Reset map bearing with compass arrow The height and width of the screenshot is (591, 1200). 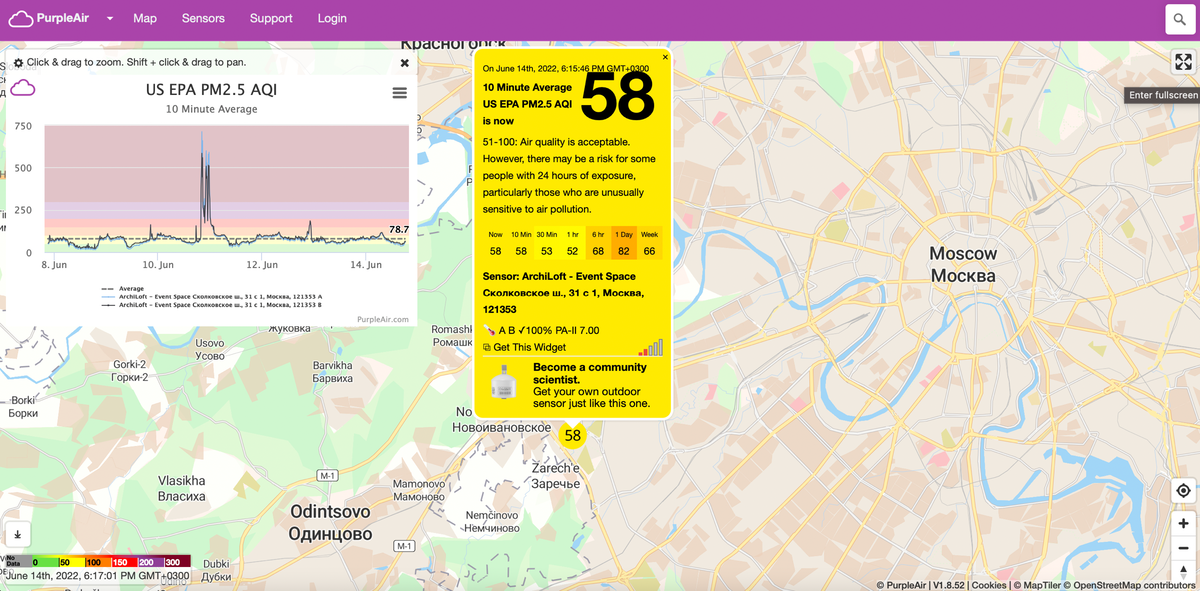tap(1183, 572)
